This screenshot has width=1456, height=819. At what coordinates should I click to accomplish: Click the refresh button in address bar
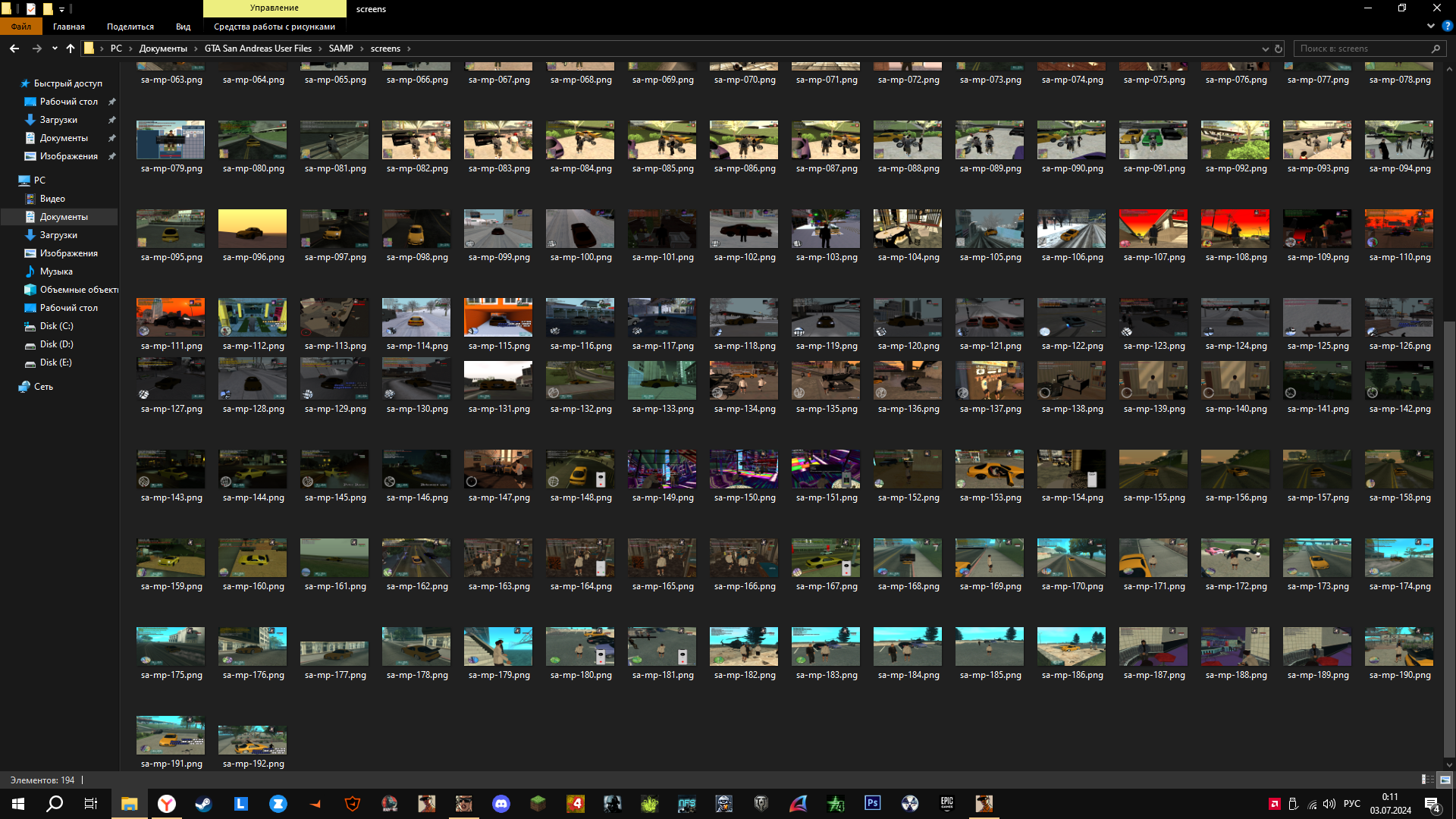coord(1279,49)
